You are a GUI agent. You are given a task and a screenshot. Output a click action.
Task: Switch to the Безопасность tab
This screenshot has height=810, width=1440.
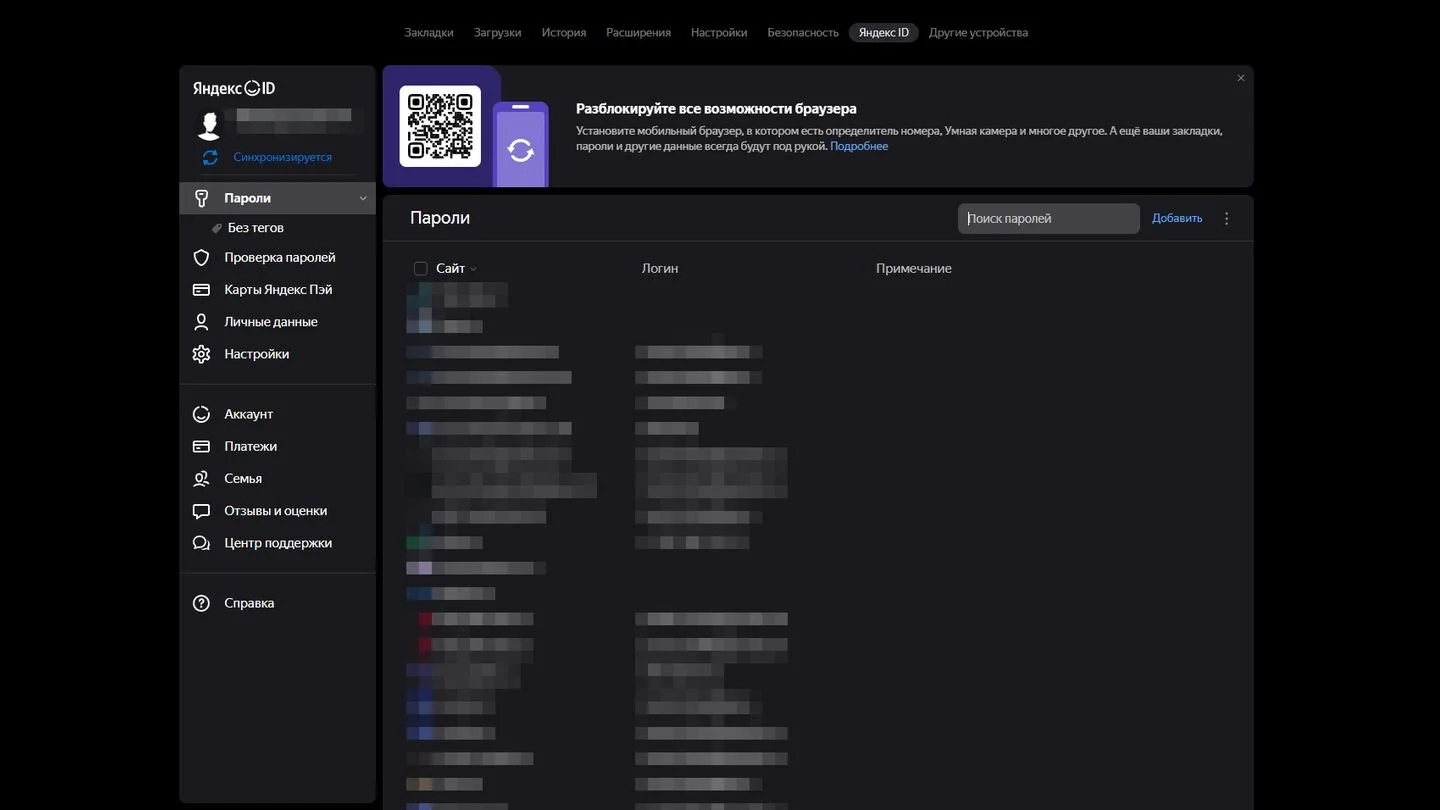[x=803, y=32]
